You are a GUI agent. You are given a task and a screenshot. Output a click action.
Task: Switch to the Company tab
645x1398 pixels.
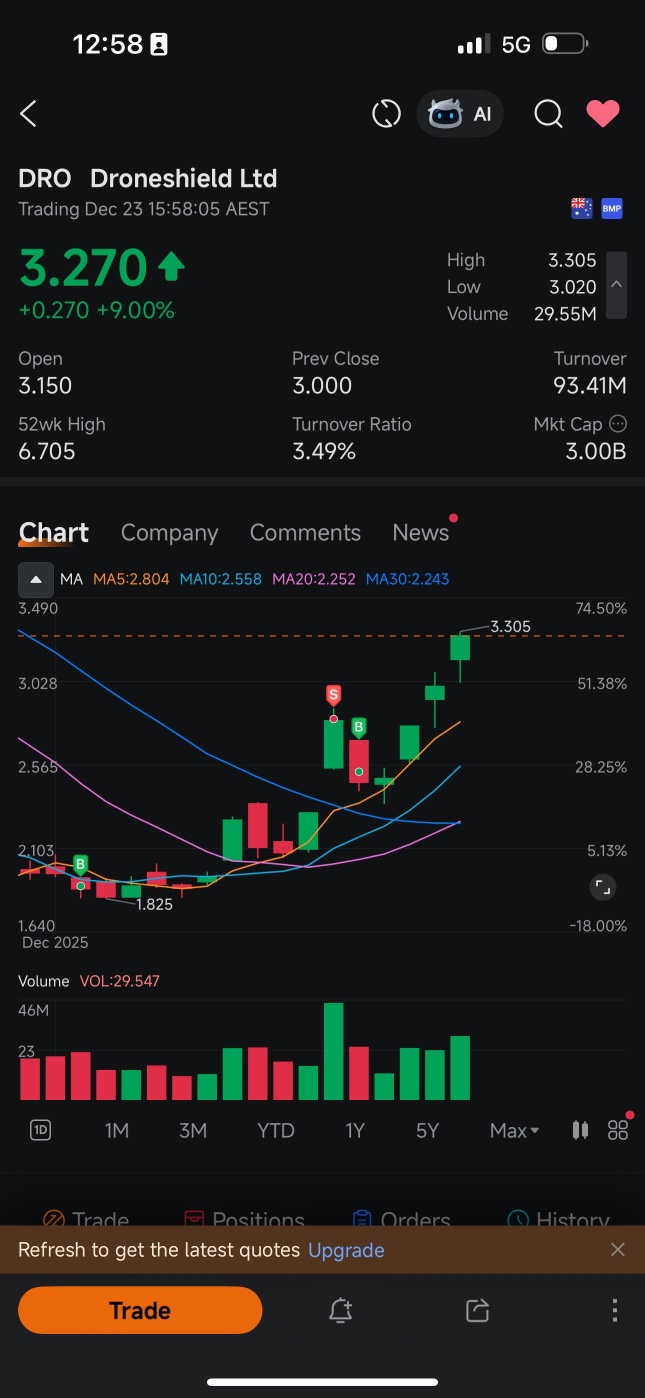pyautogui.click(x=169, y=533)
